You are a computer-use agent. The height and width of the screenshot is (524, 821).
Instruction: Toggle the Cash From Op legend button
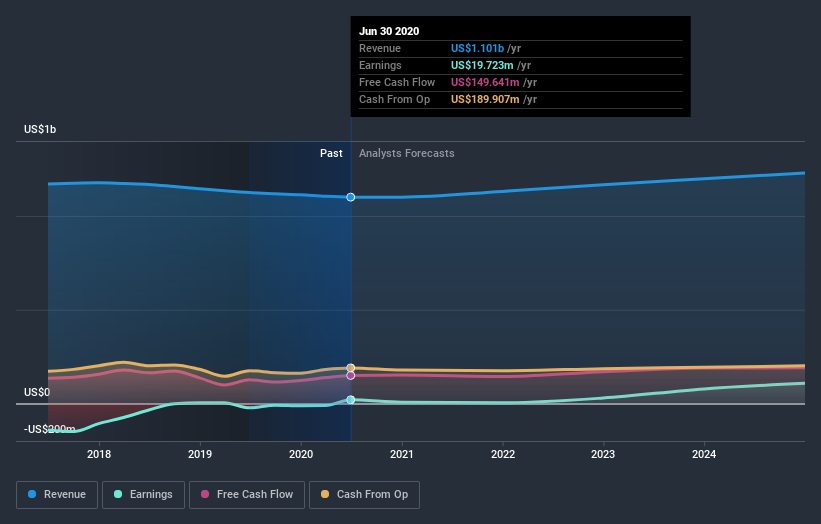(x=364, y=495)
